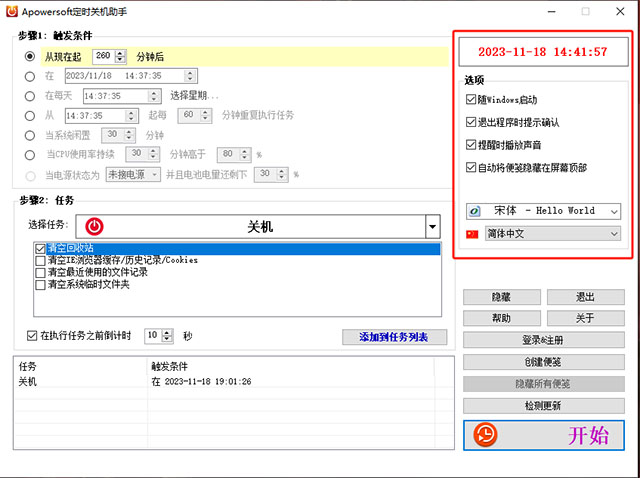The width and height of the screenshot is (640, 478).
Task: Click 创建便签 button
Action: click(544, 362)
